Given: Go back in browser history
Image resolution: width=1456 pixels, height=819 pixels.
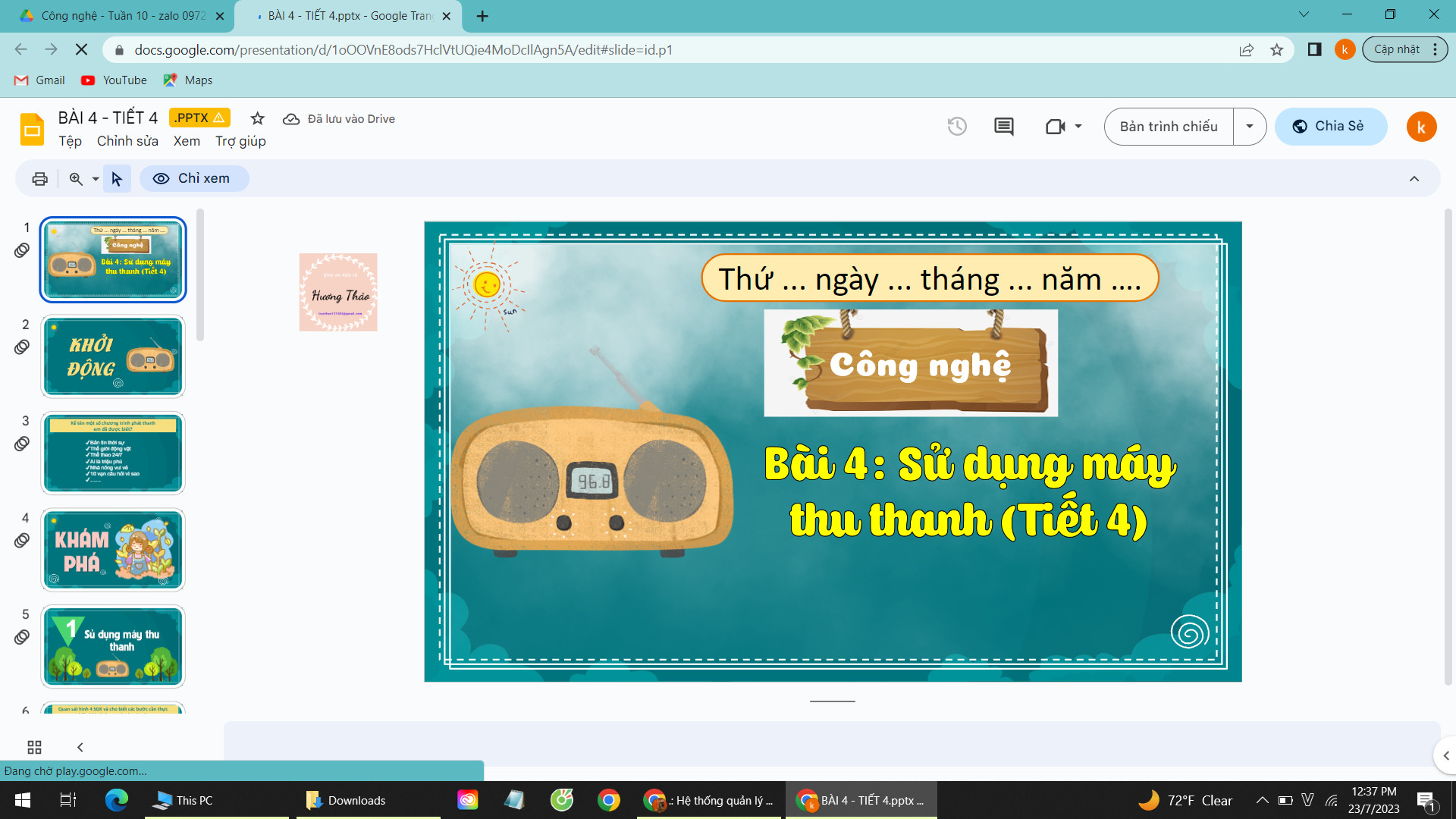Looking at the screenshot, I should click(x=20, y=50).
